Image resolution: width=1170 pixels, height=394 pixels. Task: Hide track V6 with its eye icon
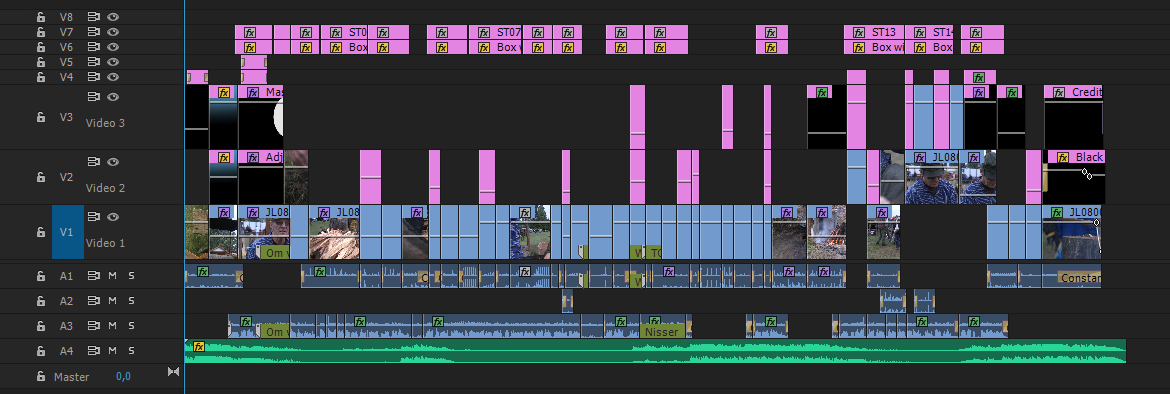tap(113, 47)
